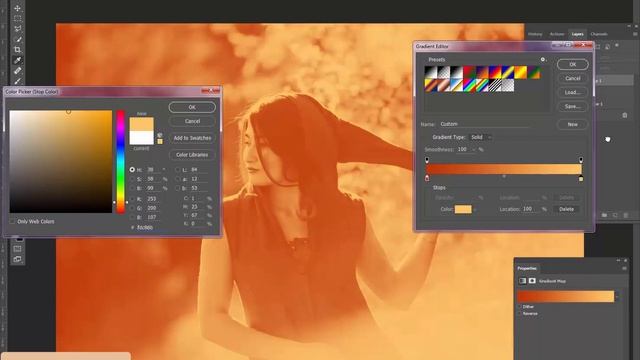Enable the Reverse checkbox in Properties
Image resolution: width=640 pixels, height=360 pixels.
click(x=520, y=313)
